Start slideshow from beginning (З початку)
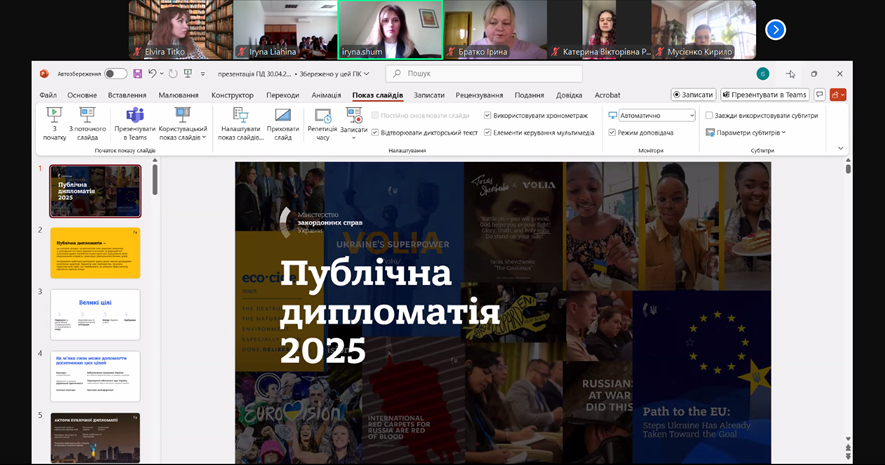This screenshot has width=885, height=465. tap(54, 123)
